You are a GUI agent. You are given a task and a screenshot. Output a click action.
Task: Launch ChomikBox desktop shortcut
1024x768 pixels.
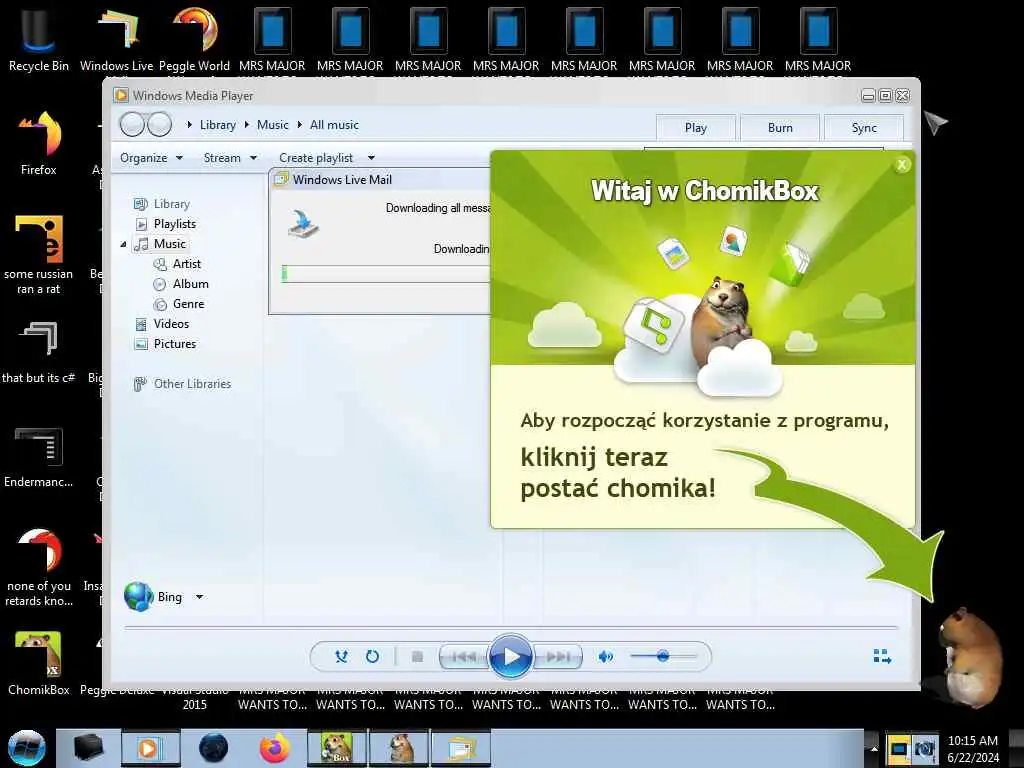[x=39, y=663]
